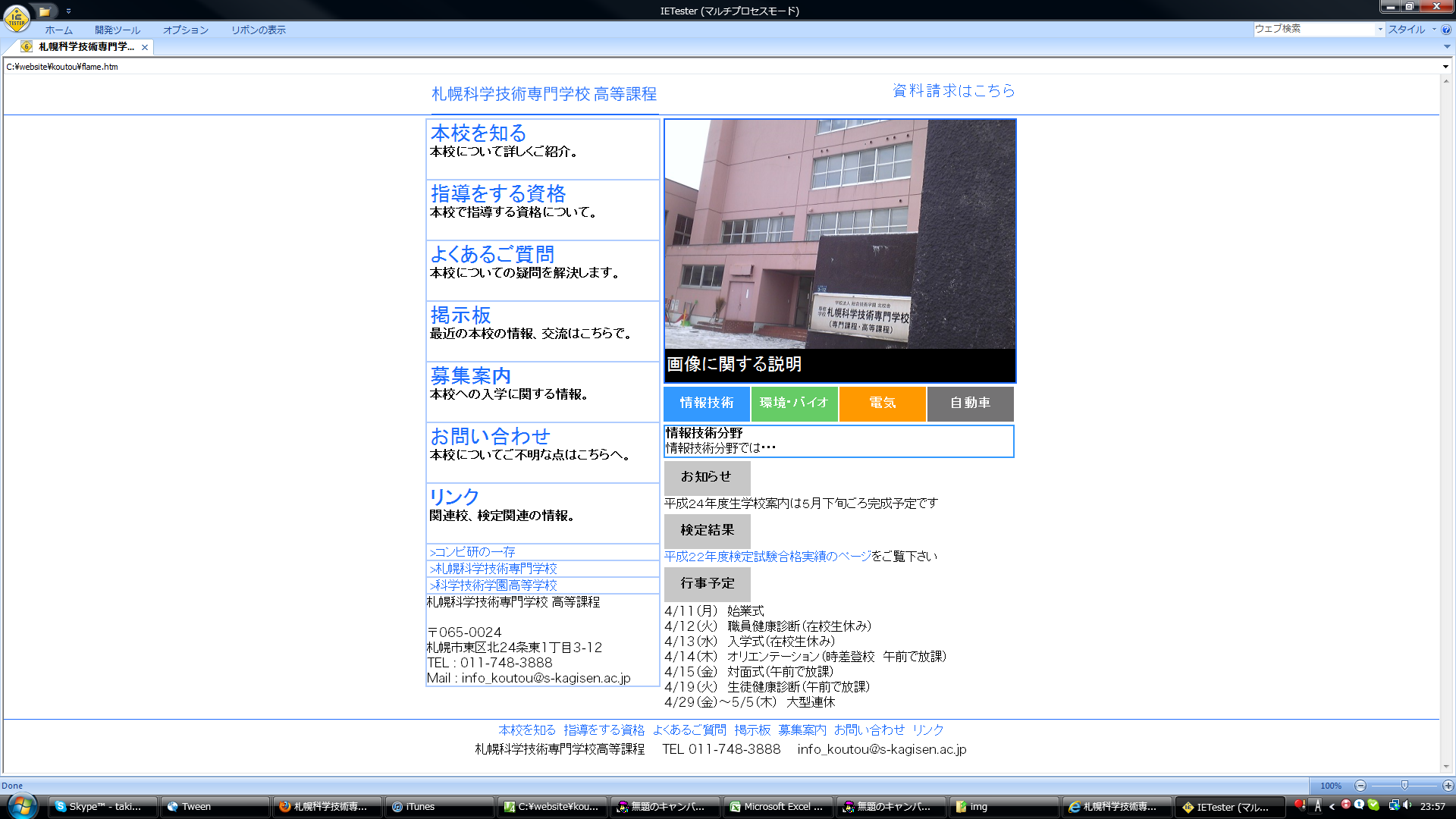Close the 札幌科学技術専門学 tab with the x
The height and width of the screenshot is (819, 1456).
click(145, 47)
